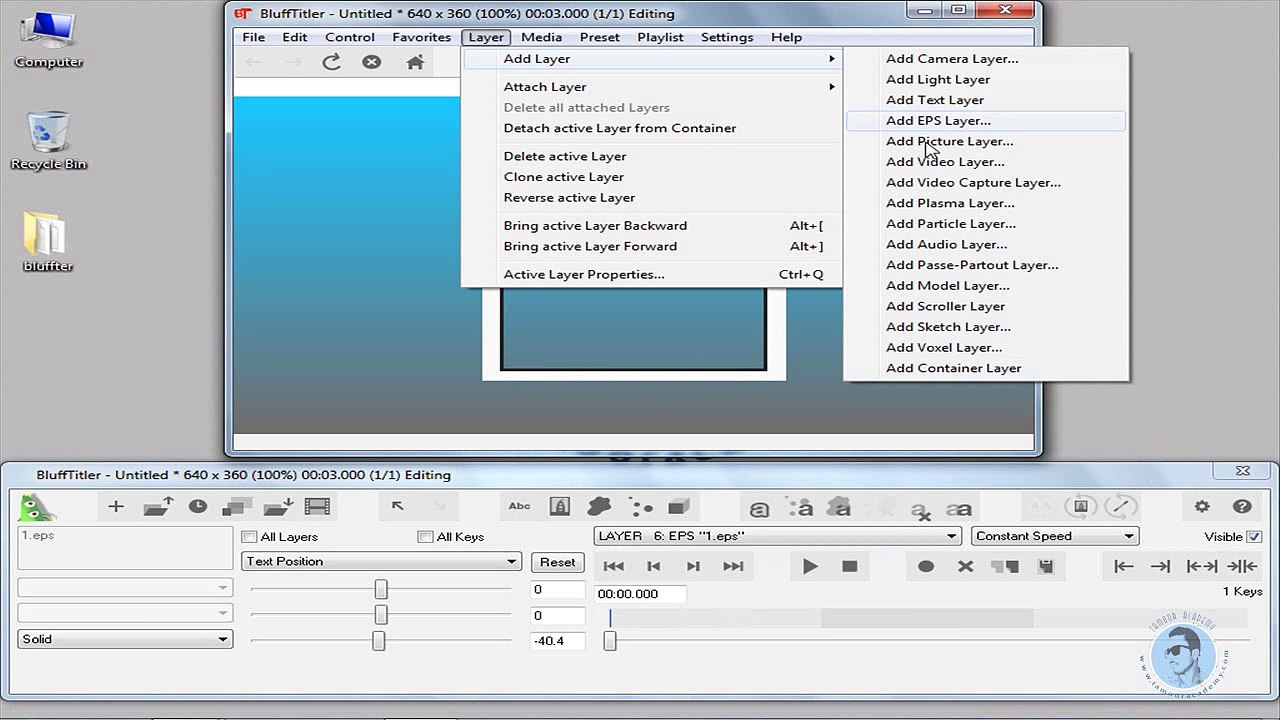1280x720 pixels.
Task: Go to previous key button
Action: point(654,566)
